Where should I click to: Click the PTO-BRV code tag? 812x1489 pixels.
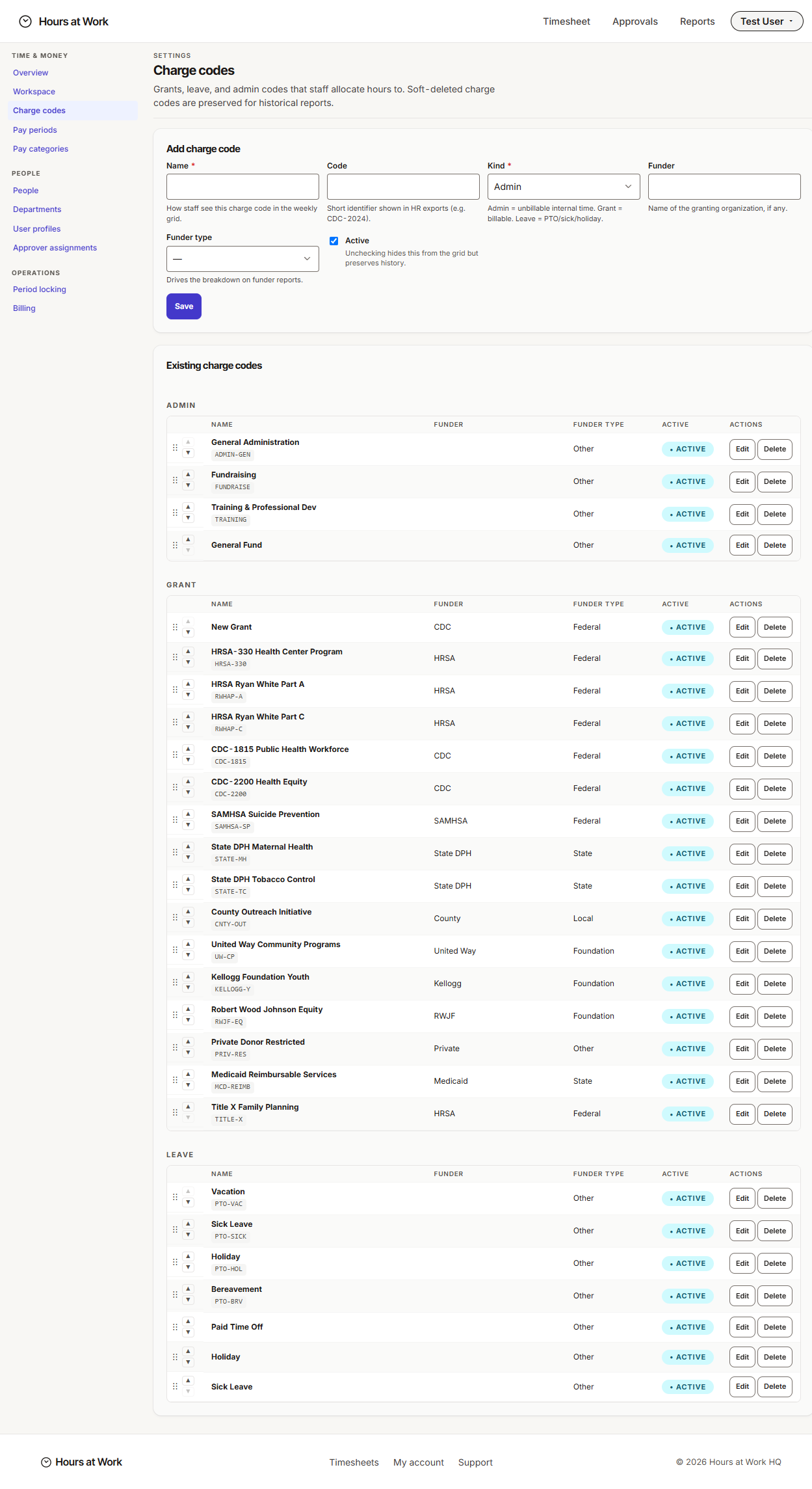(229, 1302)
